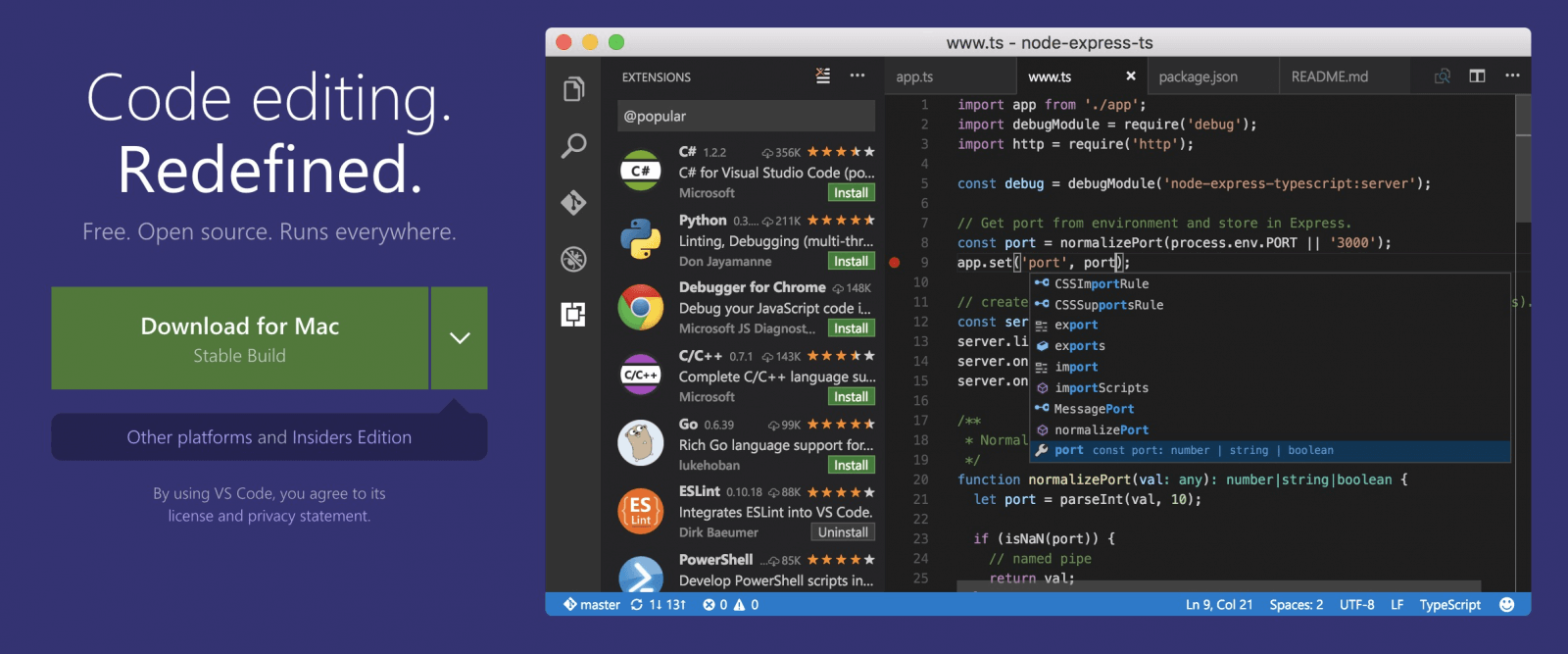Click the C# extension icon
1568x654 pixels.
coord(641,171)
